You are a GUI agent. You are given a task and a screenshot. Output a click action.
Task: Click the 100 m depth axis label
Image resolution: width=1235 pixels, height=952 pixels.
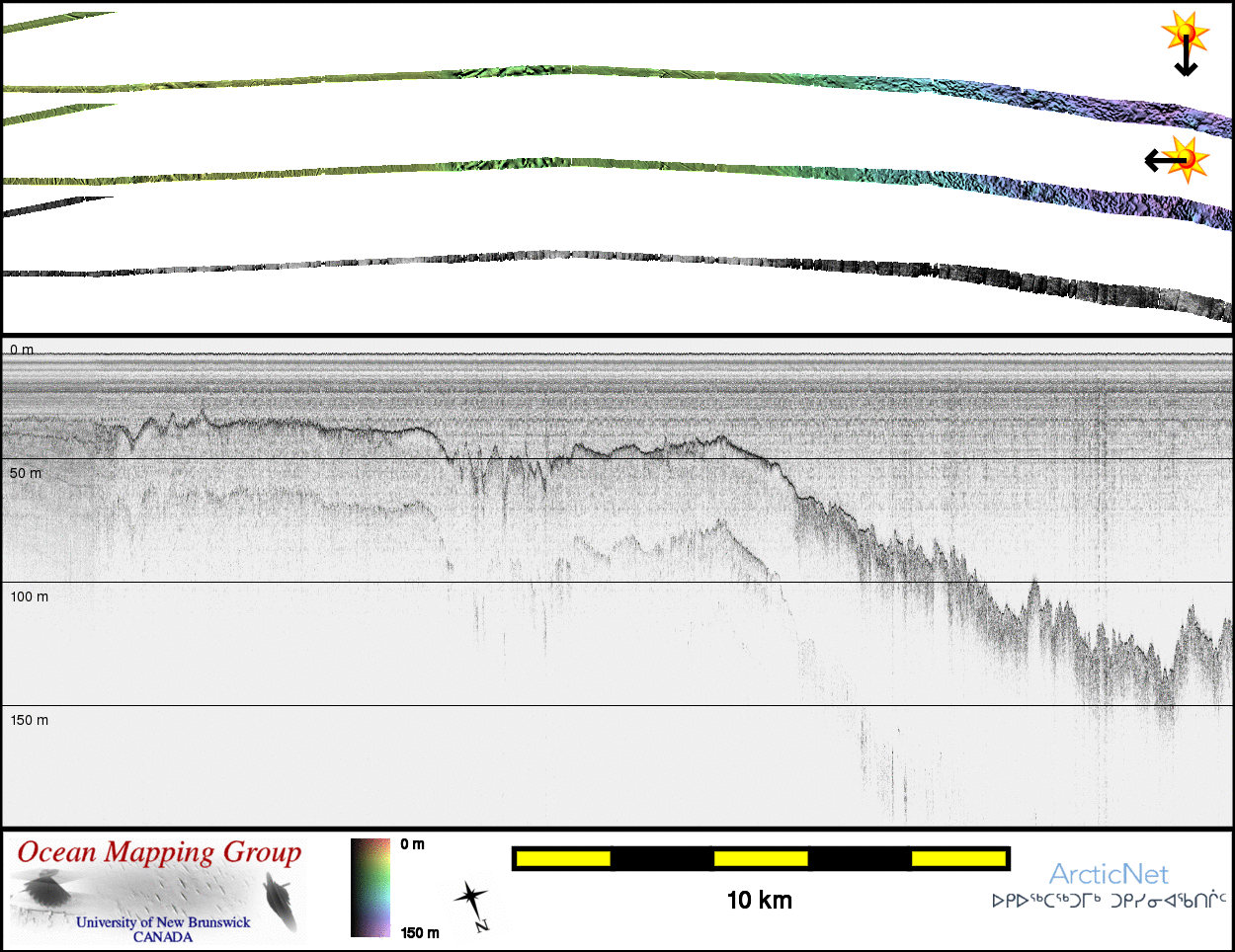pyautogui.click(x=29, y=596)
